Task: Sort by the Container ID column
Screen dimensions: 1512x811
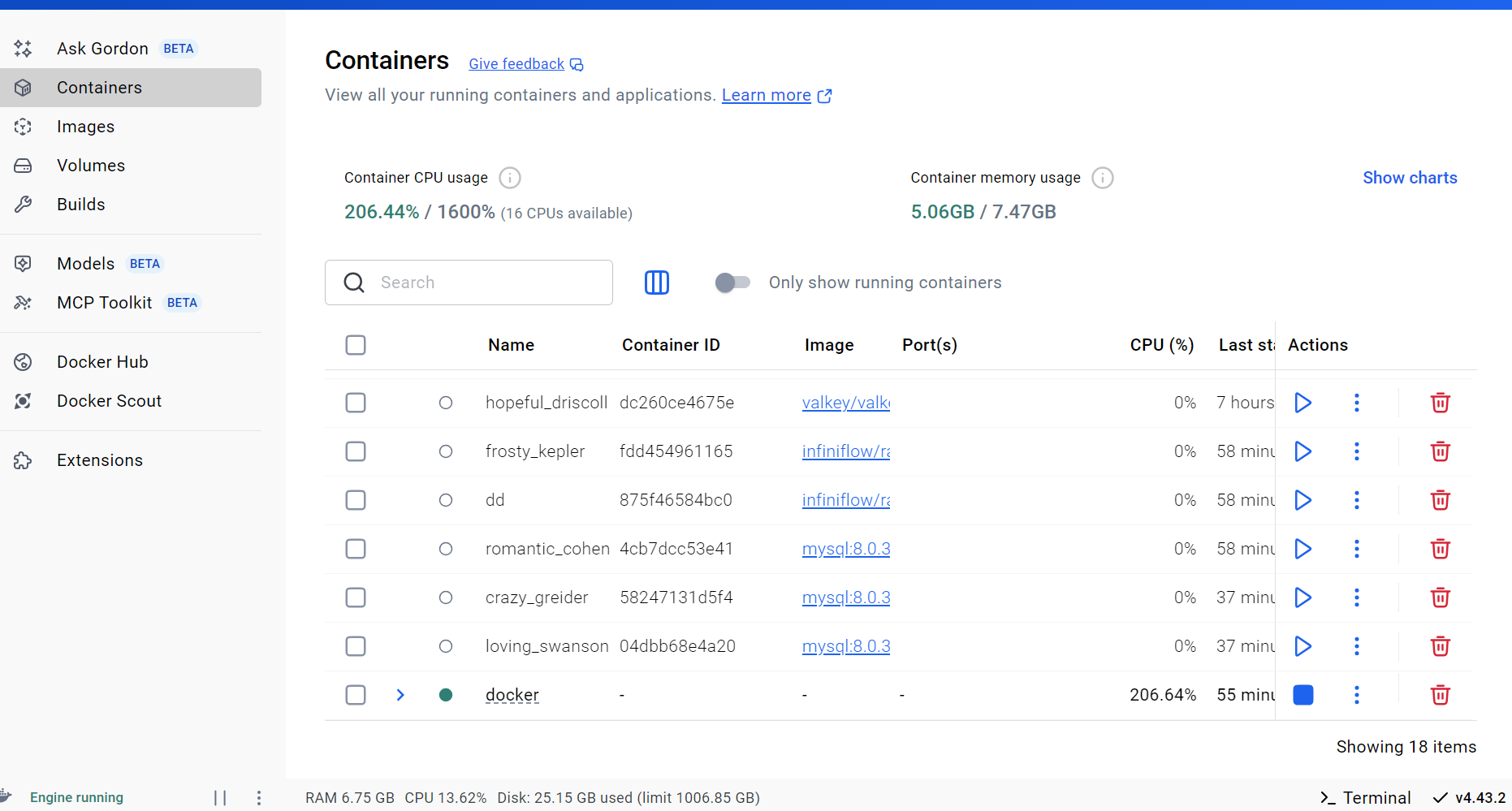Action: tap(671, 345)
